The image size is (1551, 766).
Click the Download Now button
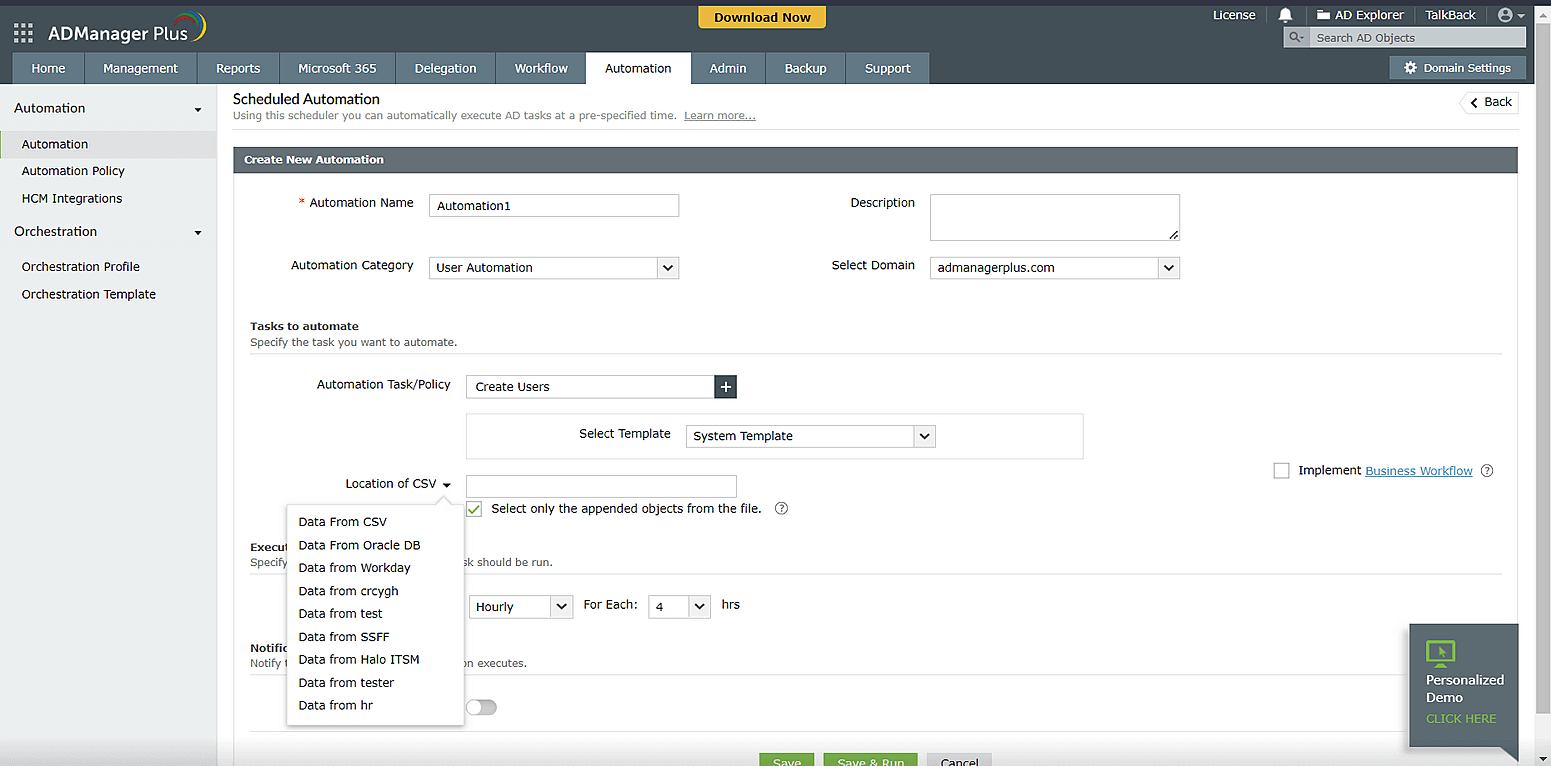click(762, 17)
